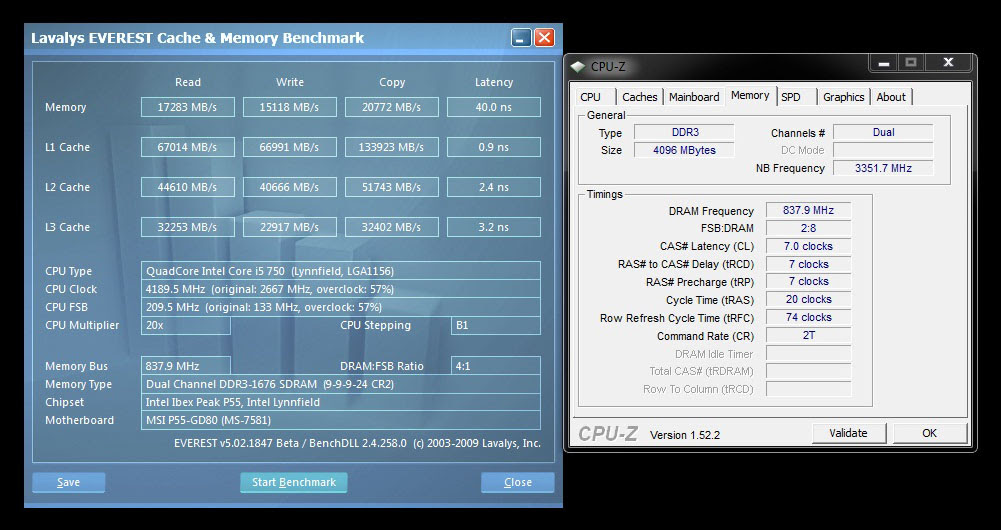Open the Mainboard tab in CPU-Z
Screen dimensions: 1001x530
tap(694, 97)
